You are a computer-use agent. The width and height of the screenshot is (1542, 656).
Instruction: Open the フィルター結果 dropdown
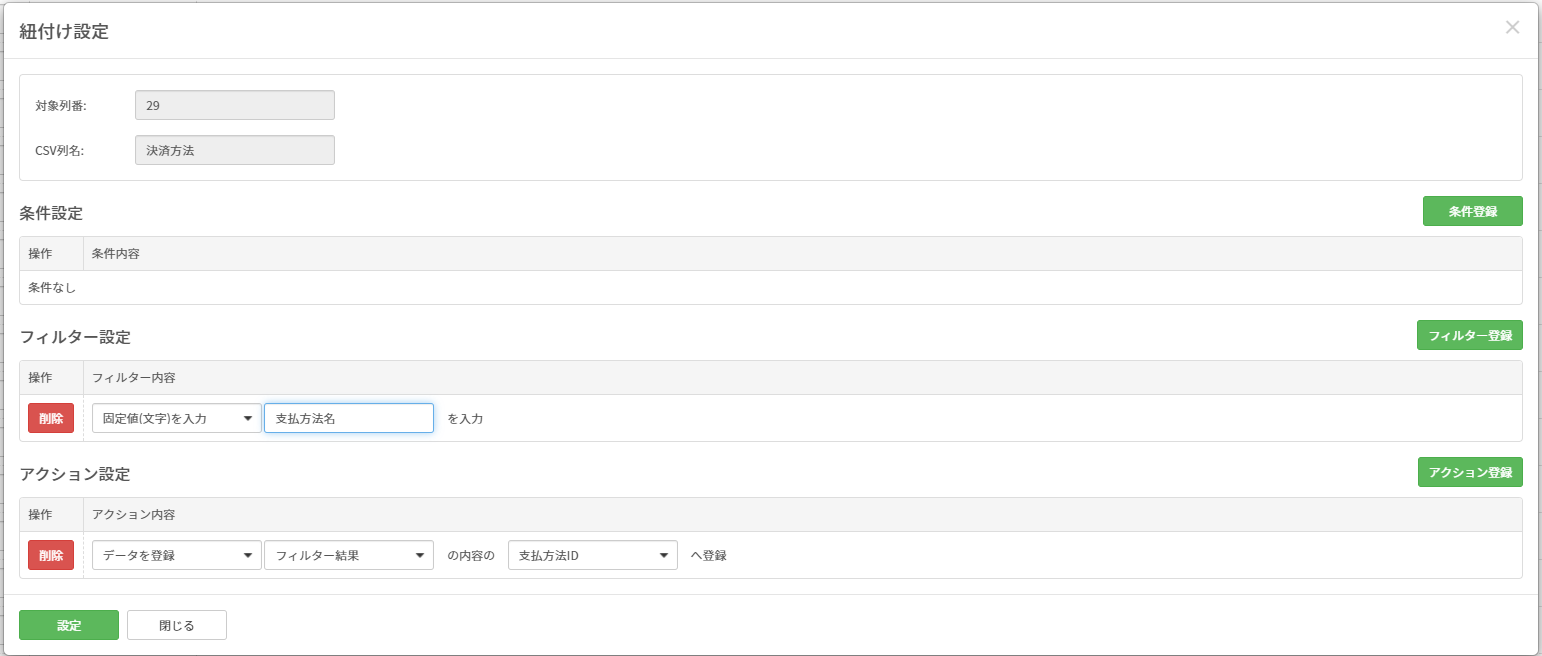coord(348,555)
